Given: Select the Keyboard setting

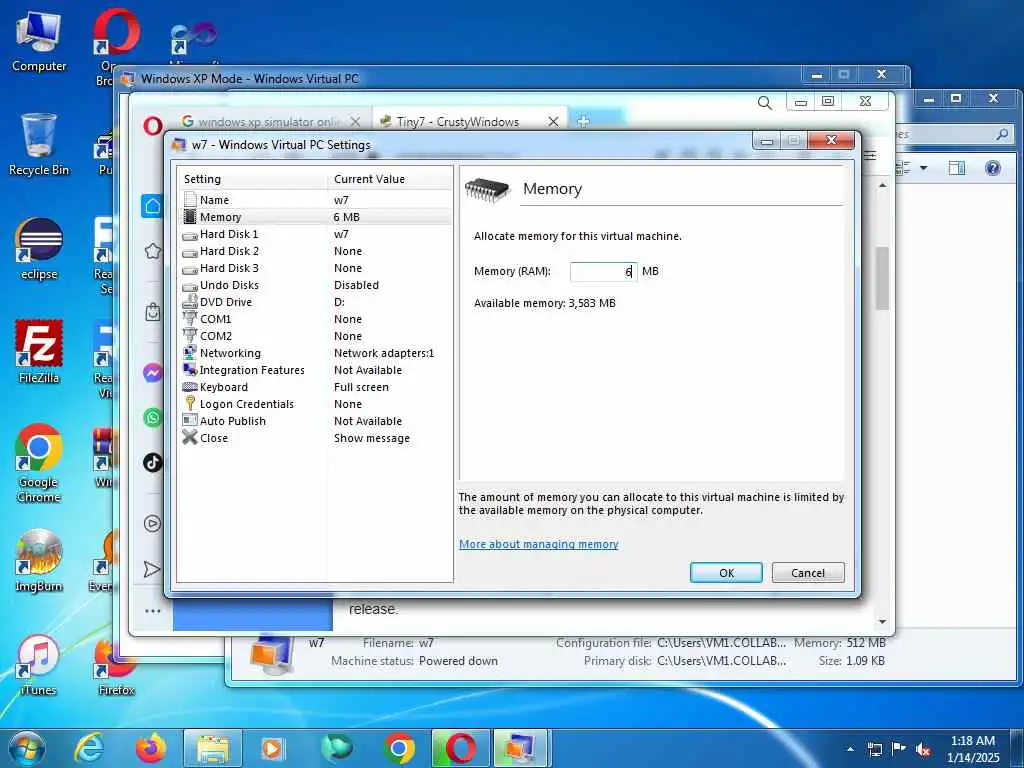Looking at the screenshot, I should [x=315, y=387].
